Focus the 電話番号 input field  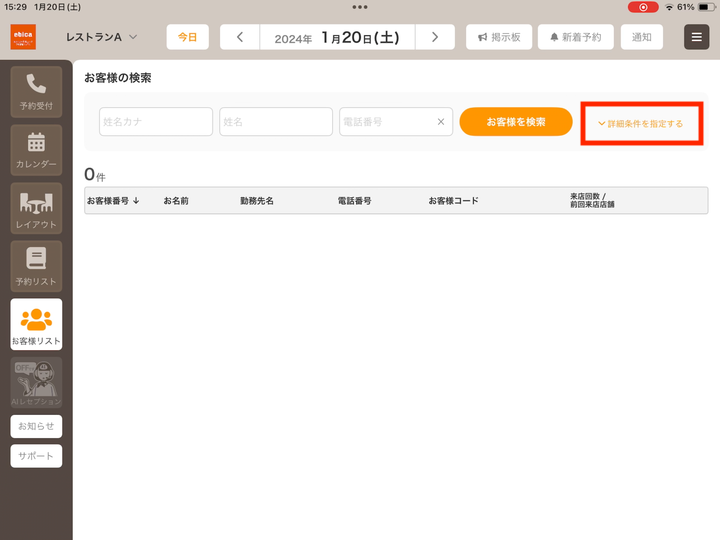click(x=396, y=122)
